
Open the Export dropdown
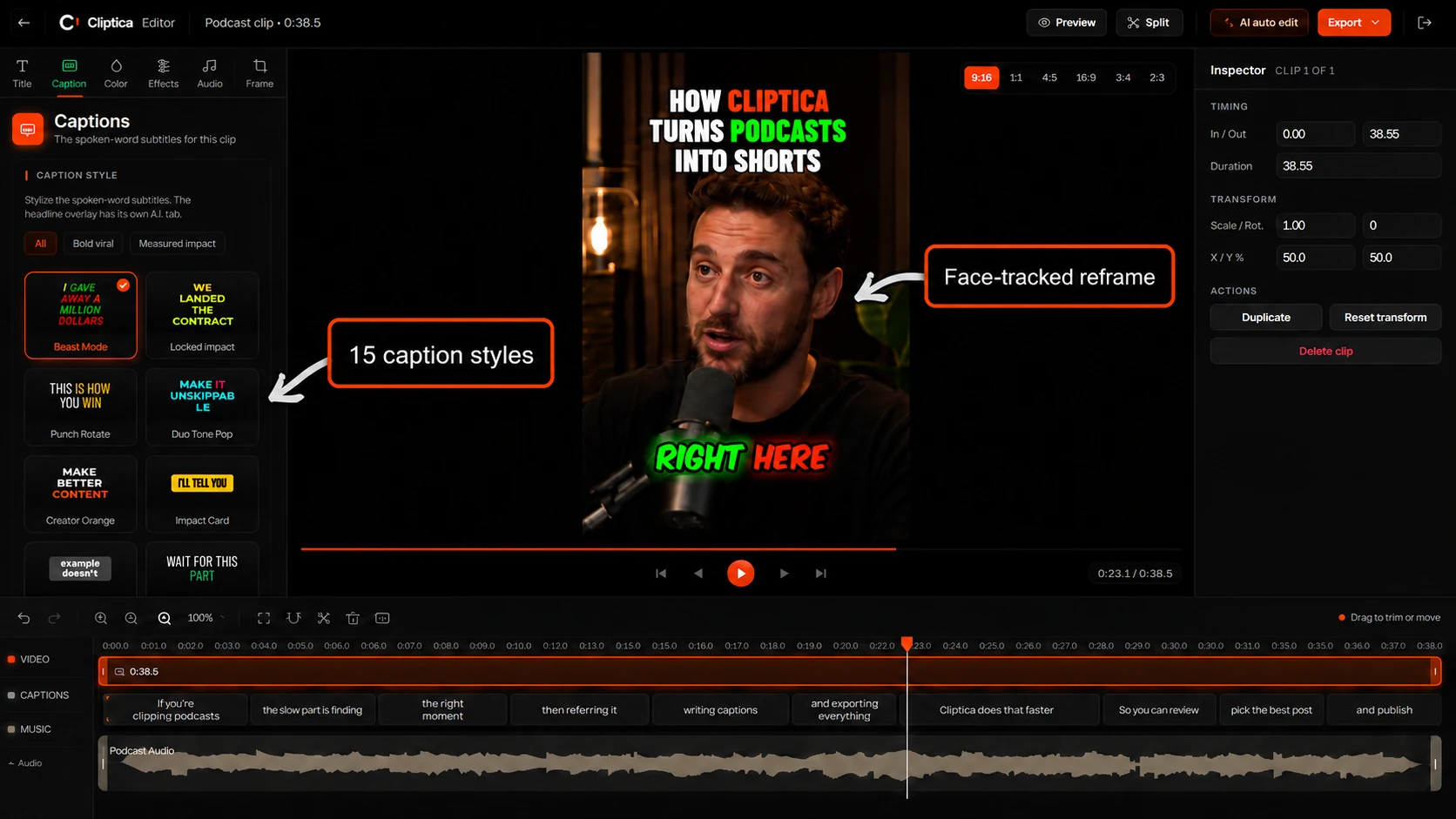[x=1353, y=23]
